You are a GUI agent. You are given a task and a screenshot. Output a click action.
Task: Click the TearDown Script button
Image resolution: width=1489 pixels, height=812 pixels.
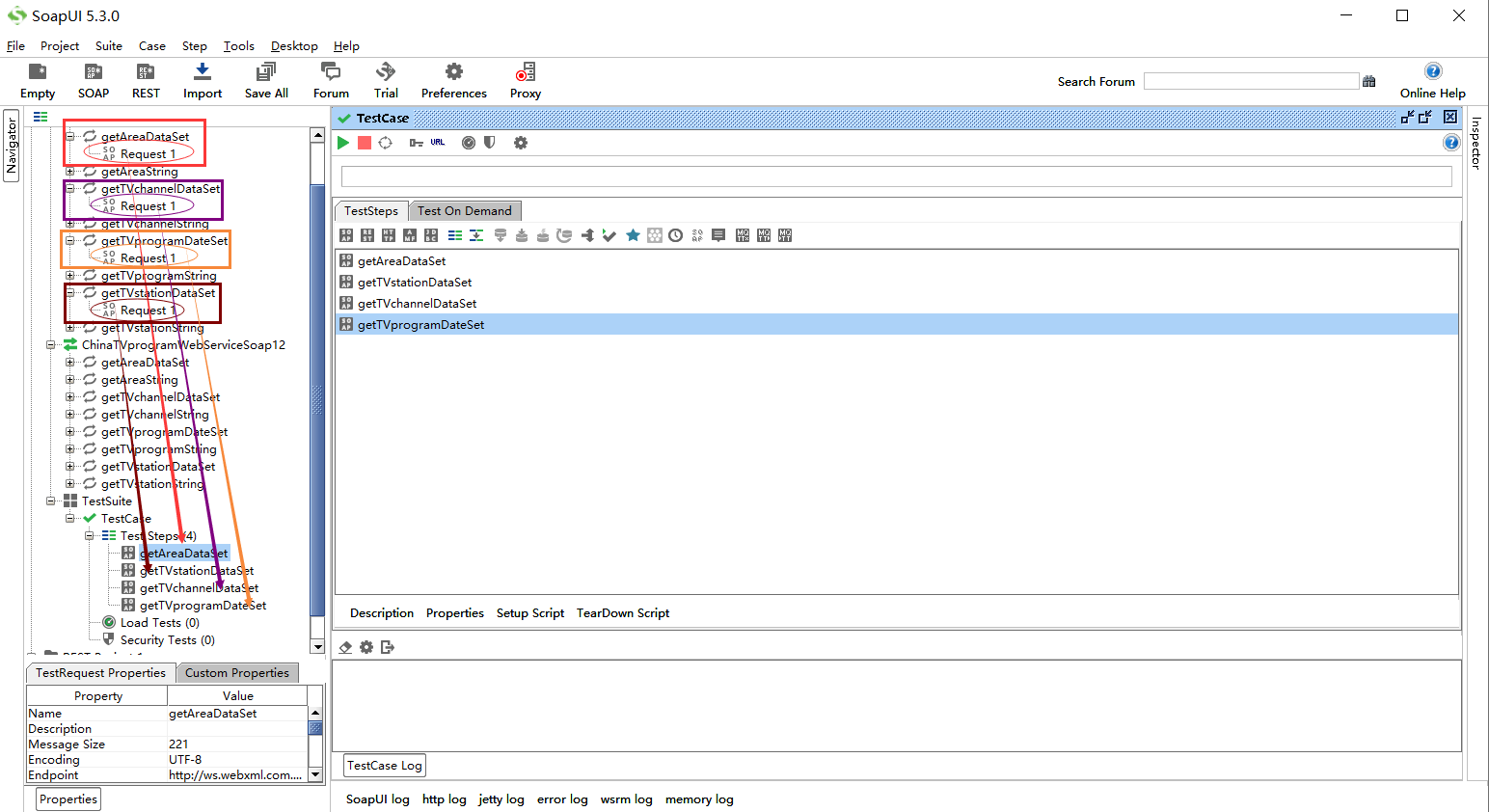click(x=622, y=613)
